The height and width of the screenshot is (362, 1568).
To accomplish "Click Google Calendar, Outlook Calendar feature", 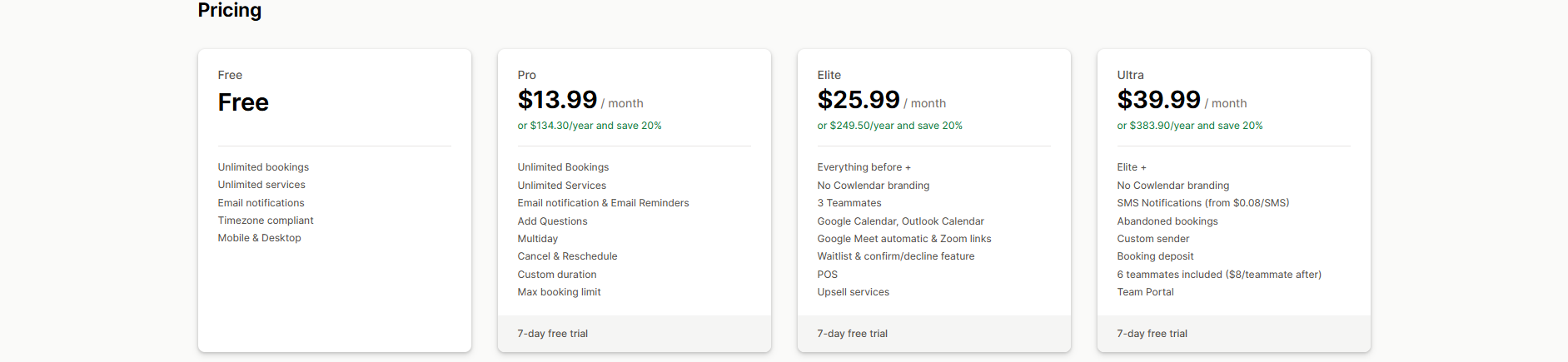I will coord(900,221).
